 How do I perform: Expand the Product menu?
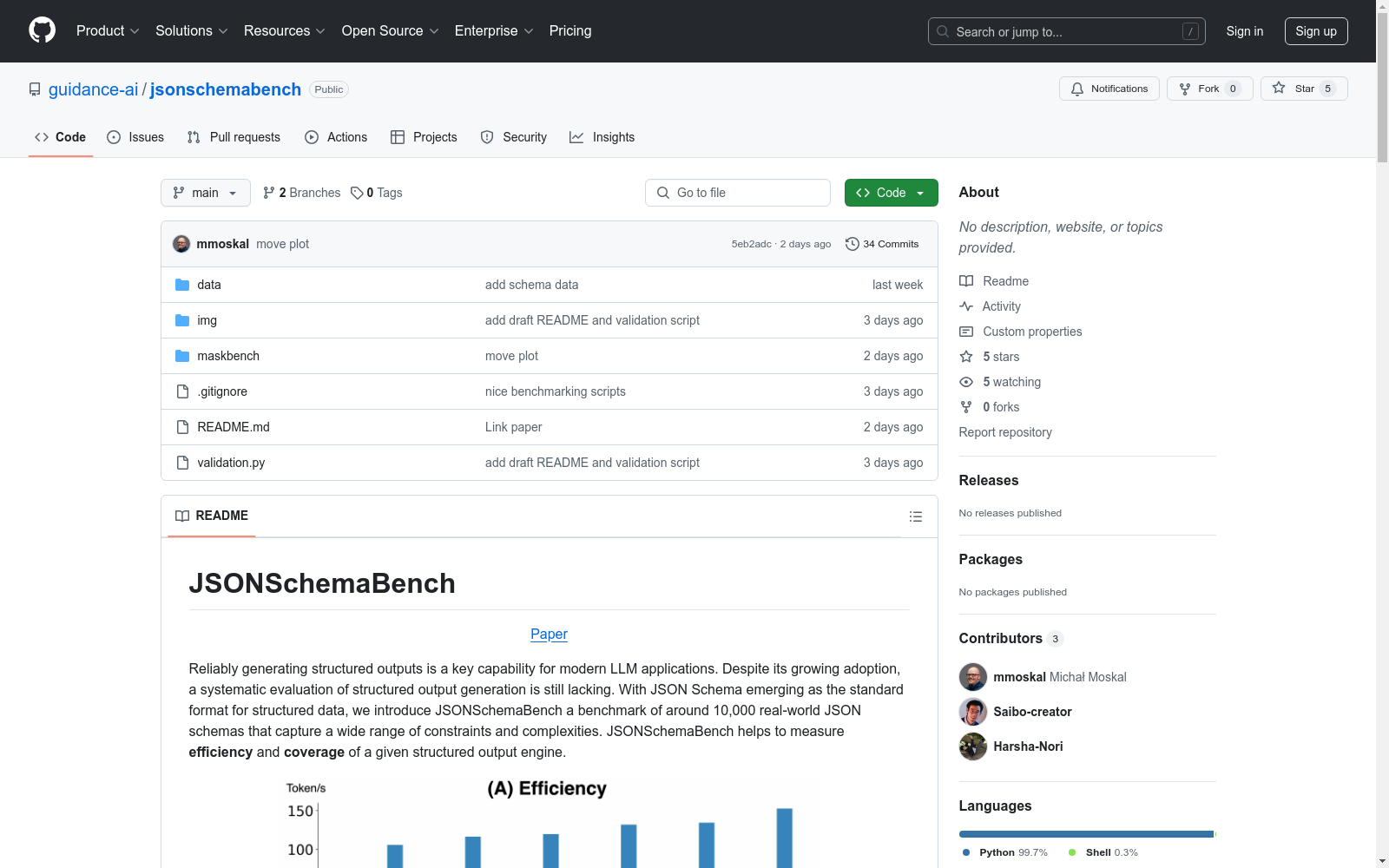click(108, 31)
